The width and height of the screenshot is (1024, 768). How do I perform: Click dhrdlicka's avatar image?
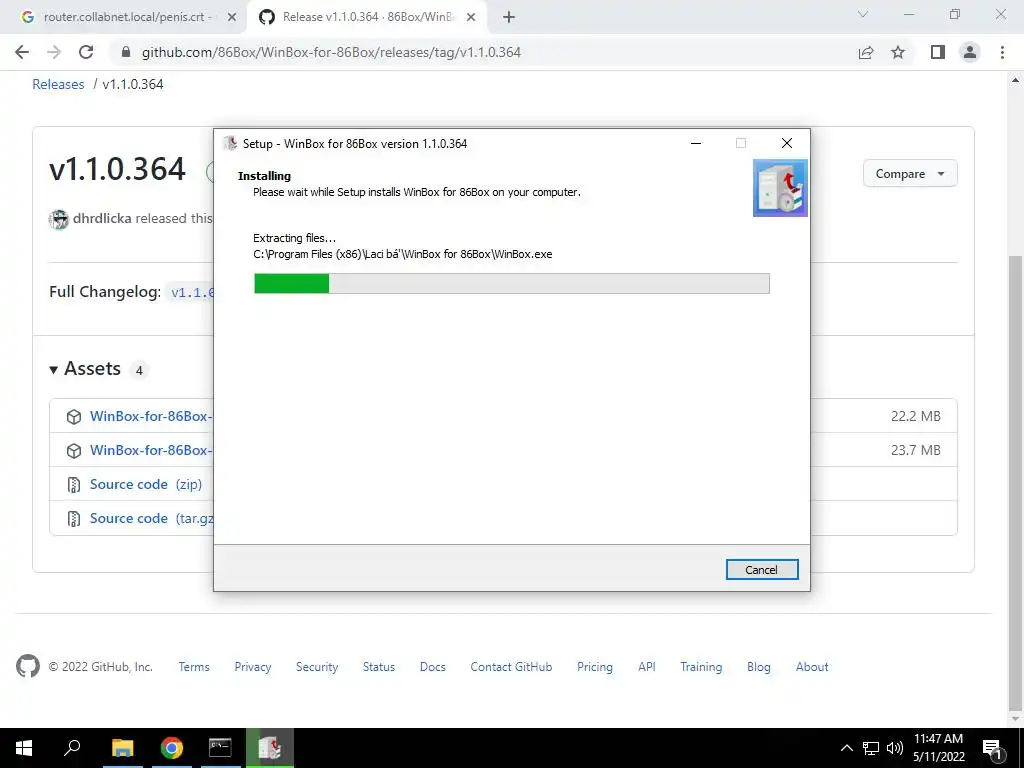tap(59, 219)
